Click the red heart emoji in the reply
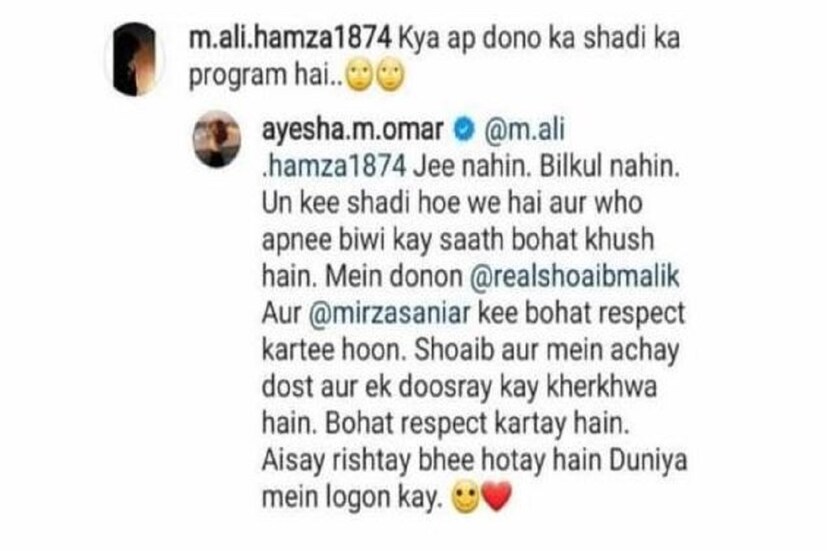The image size is (827, 551). 496,497
